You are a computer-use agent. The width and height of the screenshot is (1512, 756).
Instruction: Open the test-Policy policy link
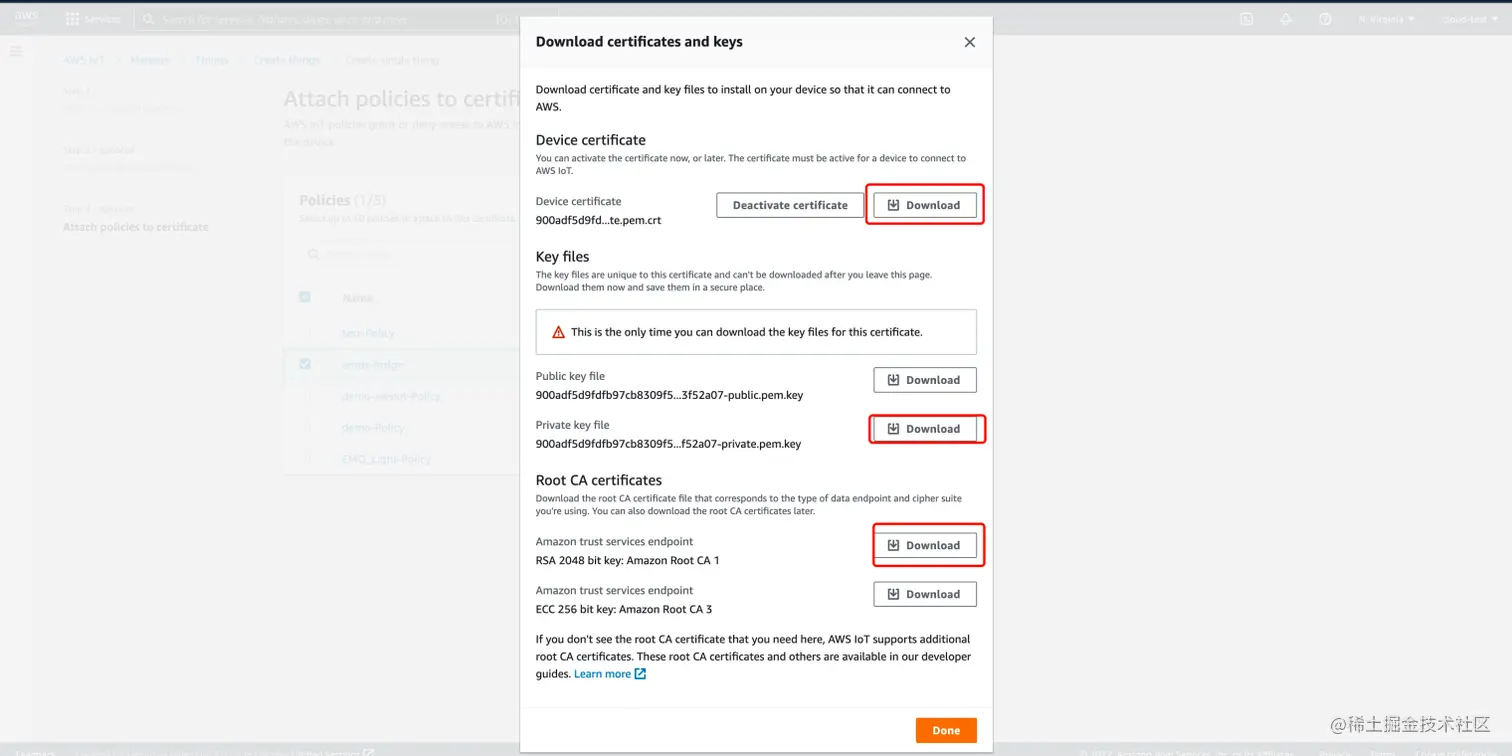pyautogui.click(x=368, y=333)
